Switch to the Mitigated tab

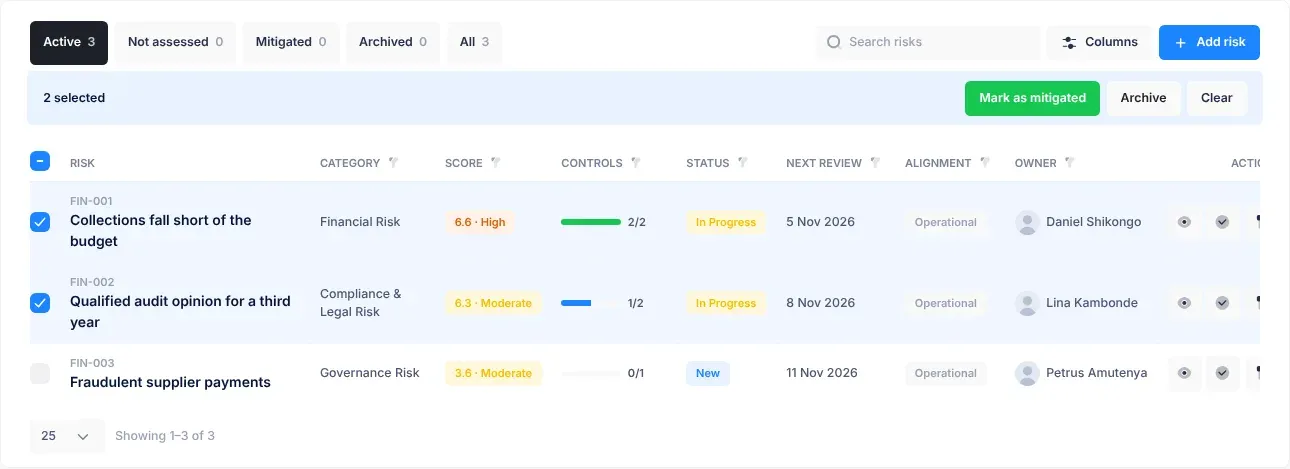(291, 42)
